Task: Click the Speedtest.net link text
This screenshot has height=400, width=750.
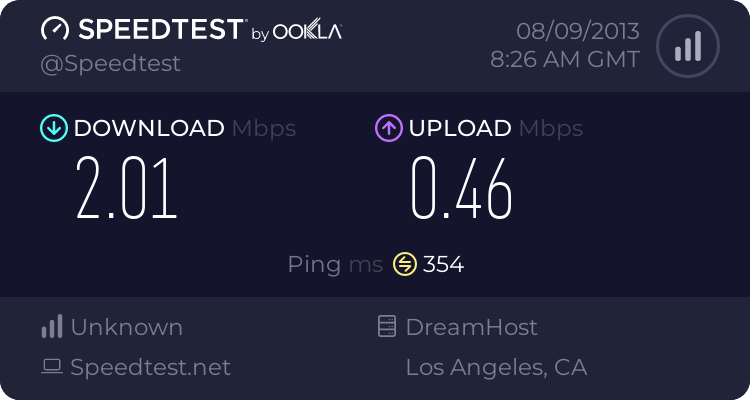Action: [x=150, y=367]
